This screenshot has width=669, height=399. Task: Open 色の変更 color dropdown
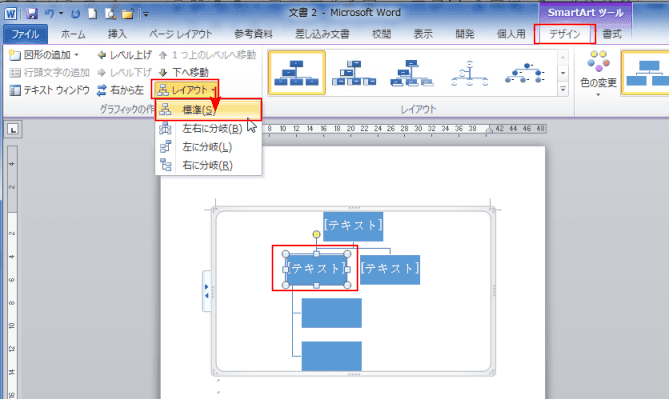(598, 74)
